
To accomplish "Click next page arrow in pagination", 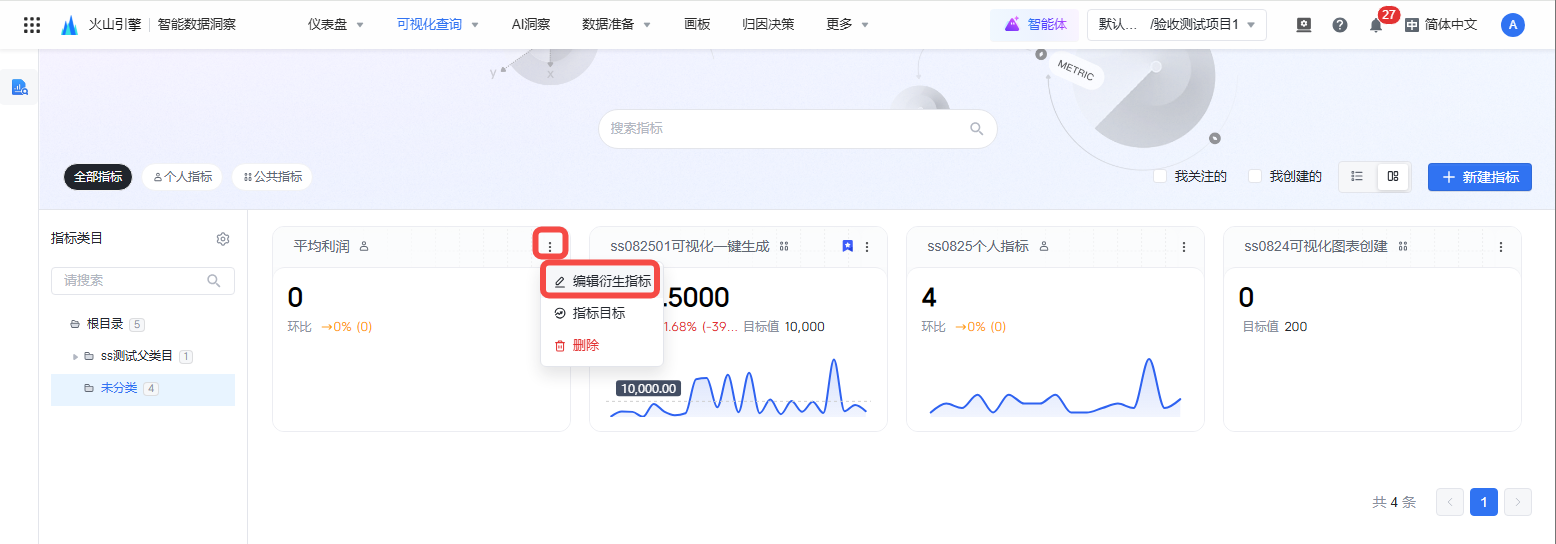I will tap(1518, 502).
